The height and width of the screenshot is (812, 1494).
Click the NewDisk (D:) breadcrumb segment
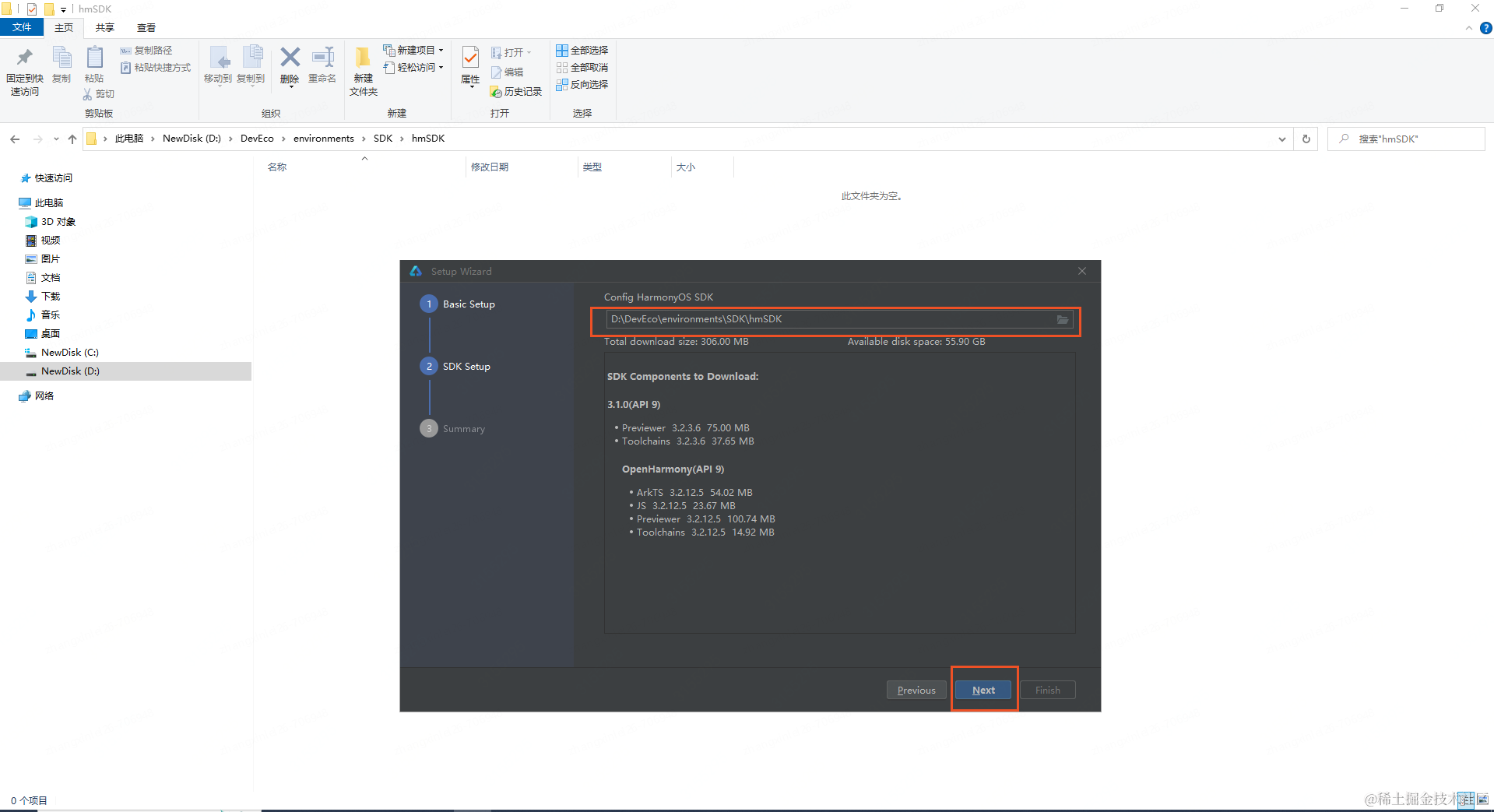tap(192, 139)
